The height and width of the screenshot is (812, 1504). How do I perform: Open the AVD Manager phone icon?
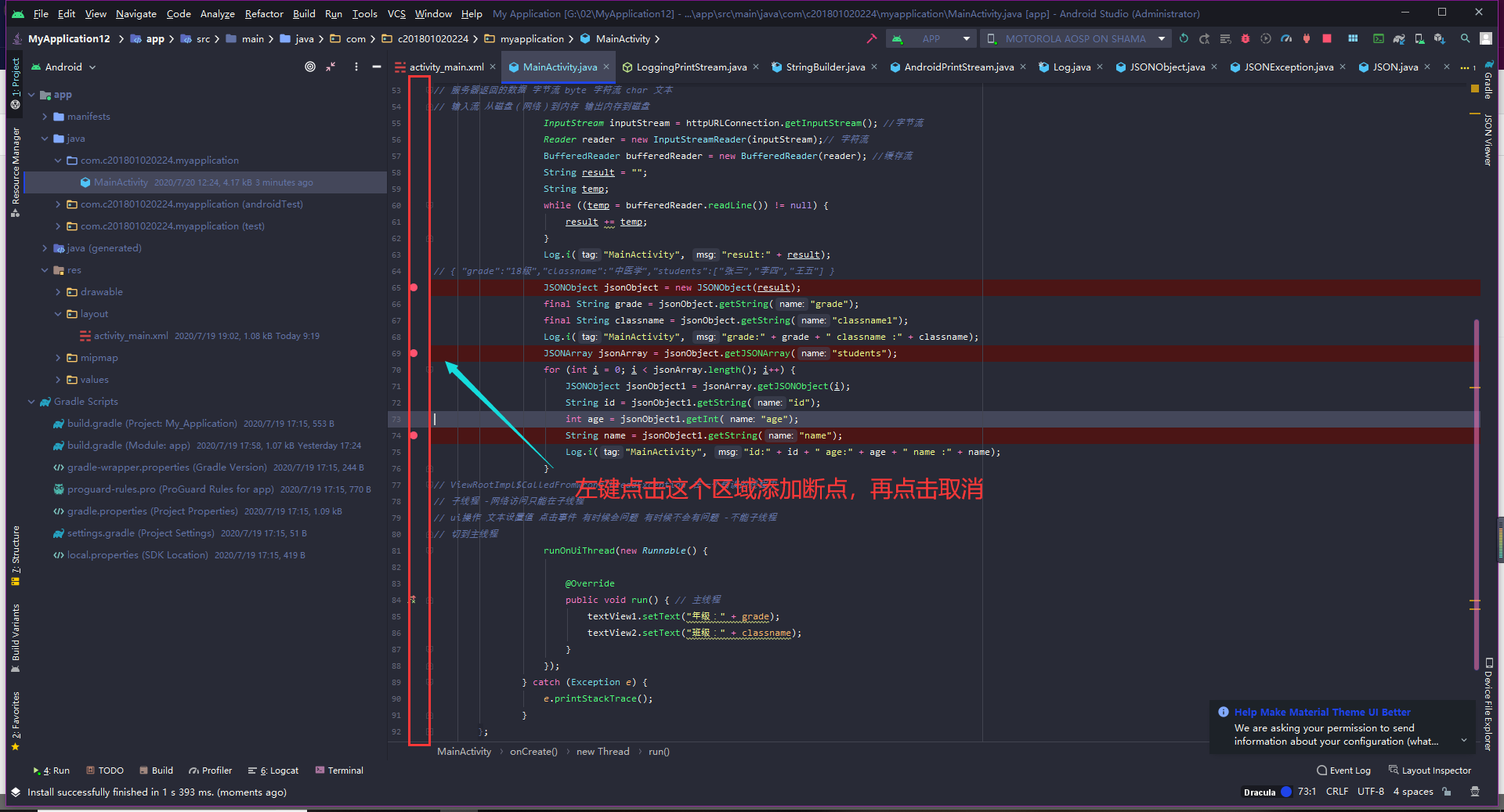tap(1419, 38)
